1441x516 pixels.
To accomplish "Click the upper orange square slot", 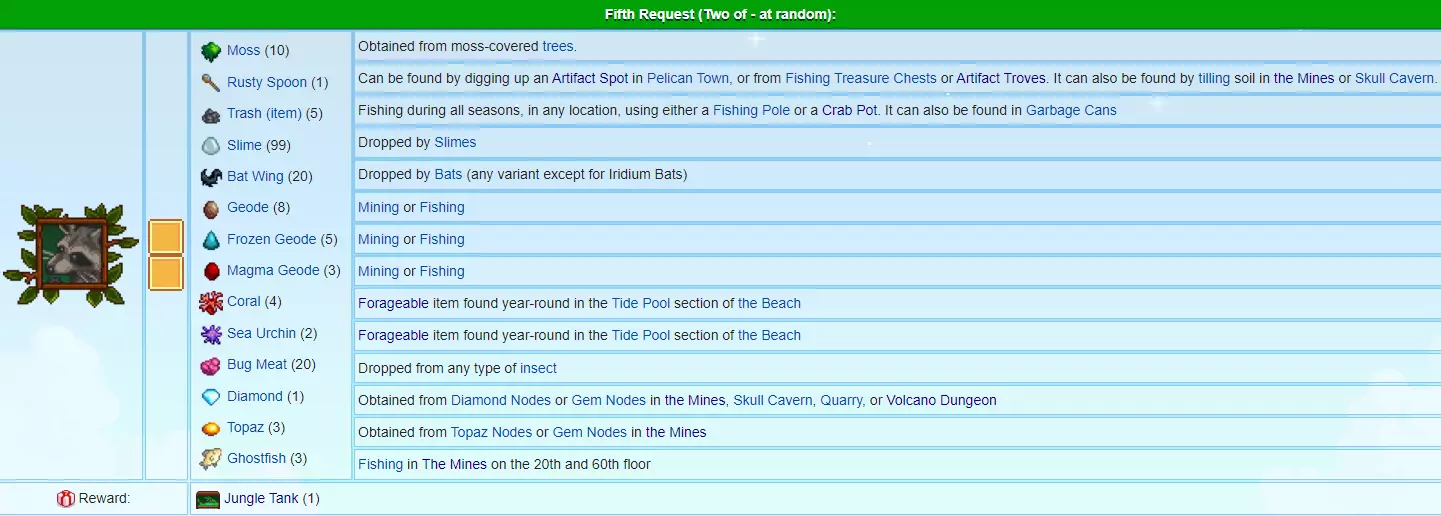I will 166,238.
